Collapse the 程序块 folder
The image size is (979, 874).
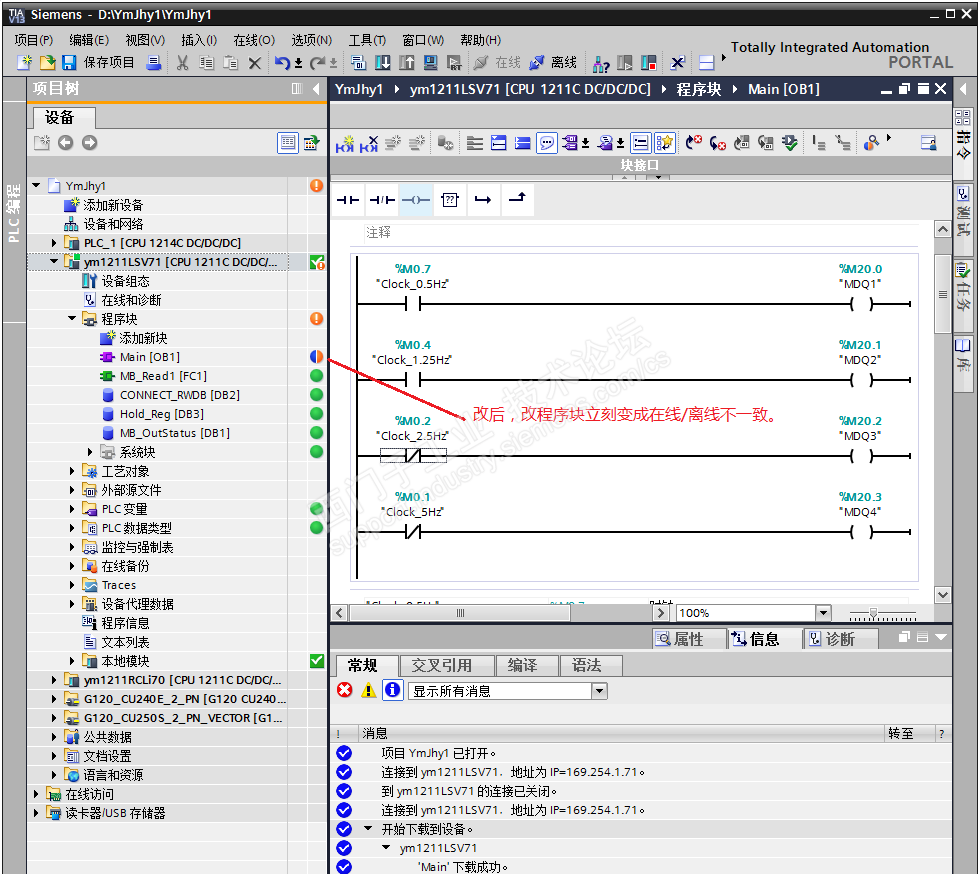[72, 318]
